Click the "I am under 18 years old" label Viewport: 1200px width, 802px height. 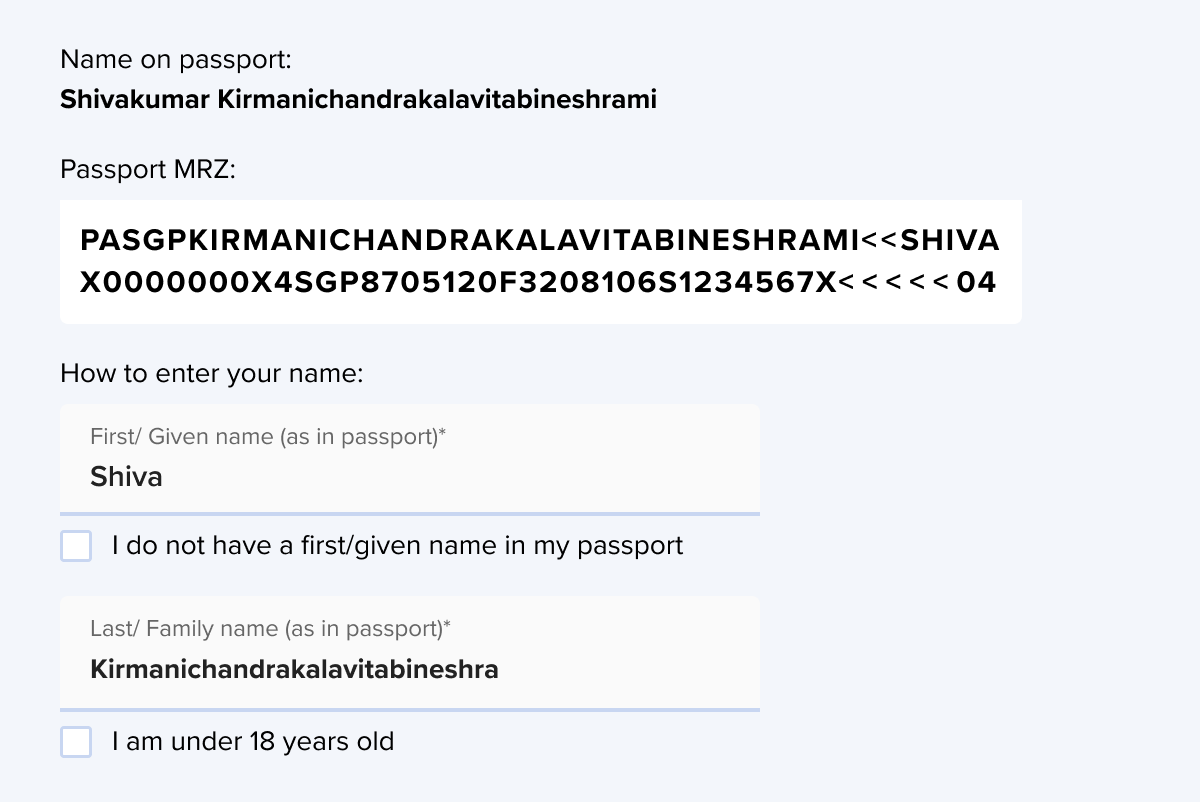tap(253, 742)
